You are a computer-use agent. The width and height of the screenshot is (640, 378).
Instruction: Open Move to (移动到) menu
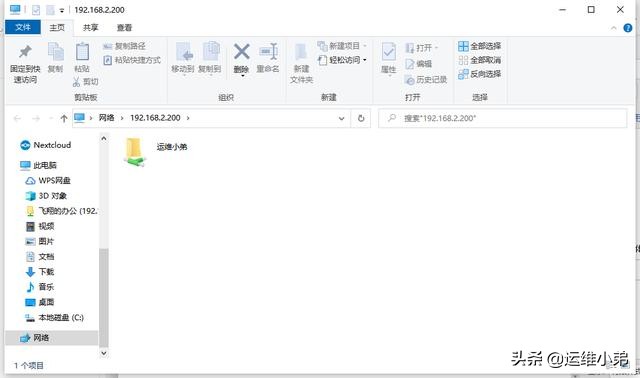183,58
